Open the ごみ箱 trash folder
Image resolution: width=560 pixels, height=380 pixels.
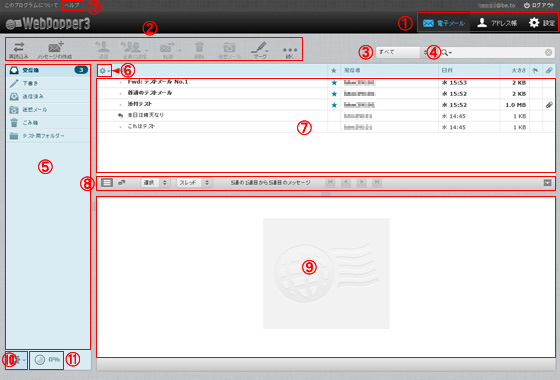point(48,122)
